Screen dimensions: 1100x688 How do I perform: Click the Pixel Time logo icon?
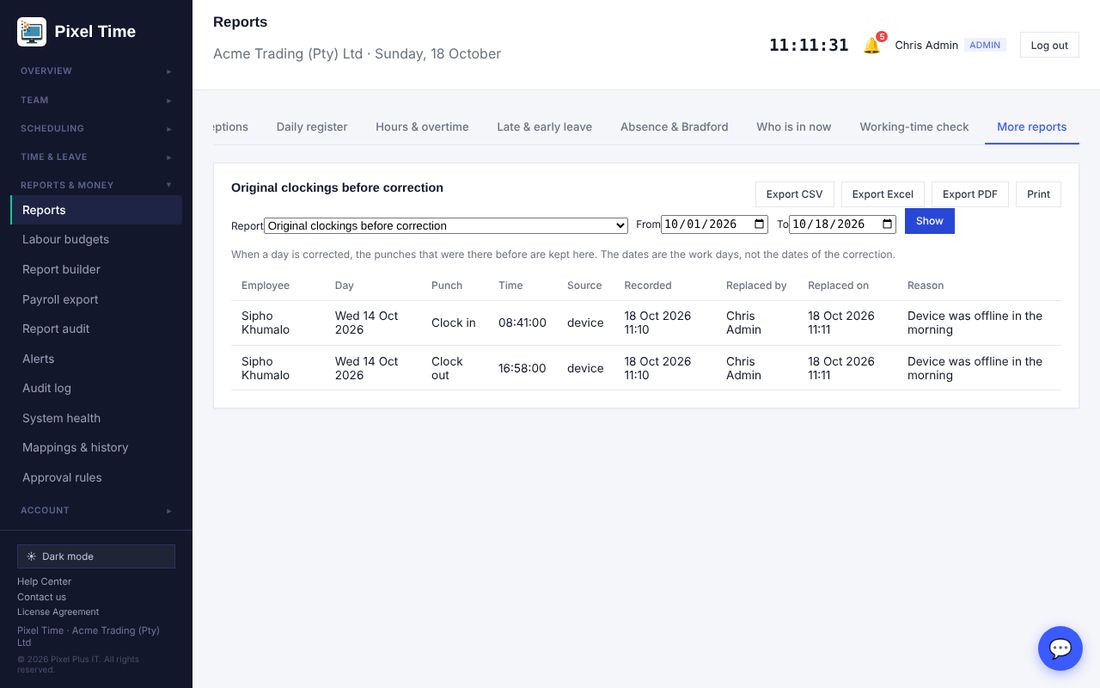tap(32, 32)
